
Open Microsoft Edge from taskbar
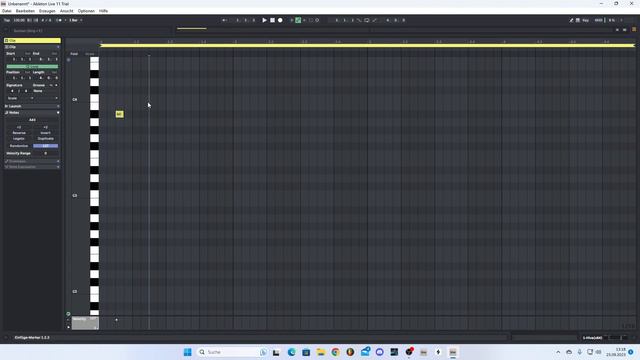[x=291, y=352]
